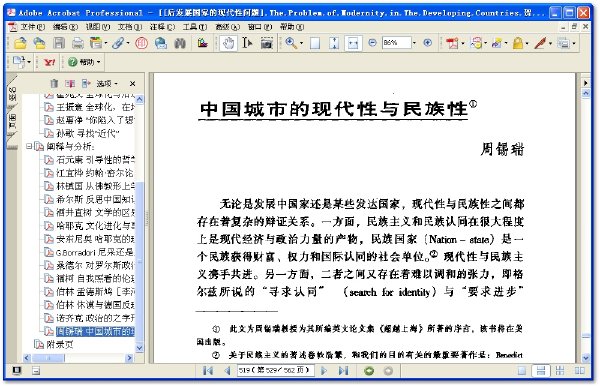This screenshot has width=600, height=387.
Task: Click the new bookmark icon in bookmarks panel
Action: (70, 83)
